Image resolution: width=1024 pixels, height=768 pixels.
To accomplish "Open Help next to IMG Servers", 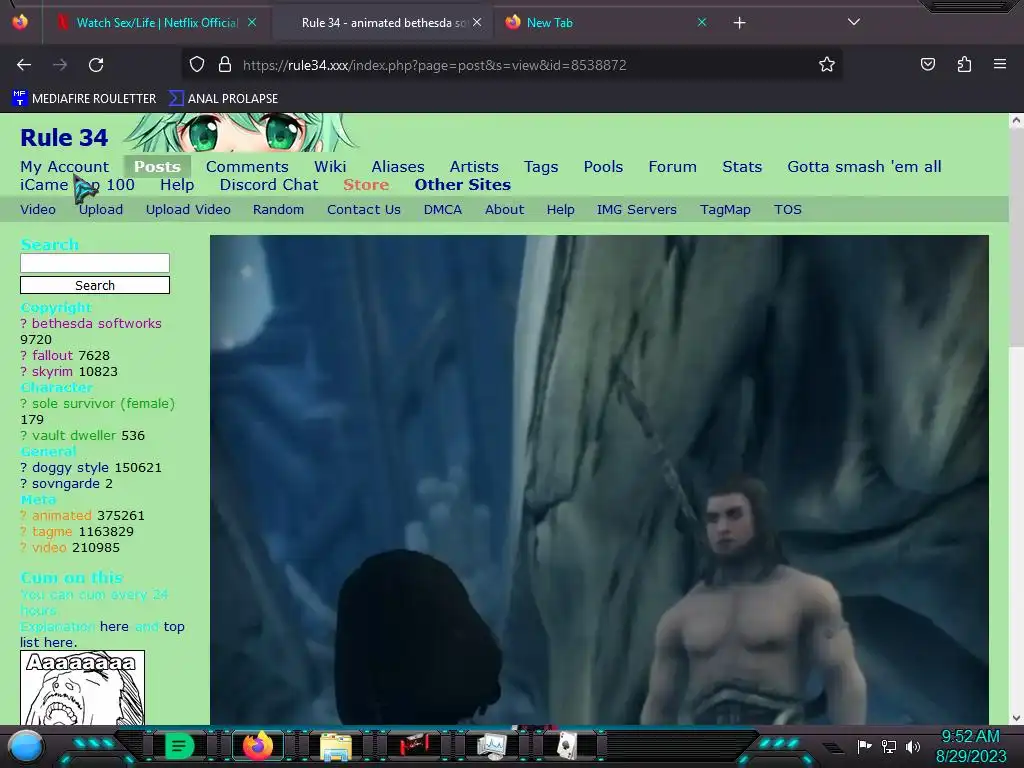I will point(560,210).
